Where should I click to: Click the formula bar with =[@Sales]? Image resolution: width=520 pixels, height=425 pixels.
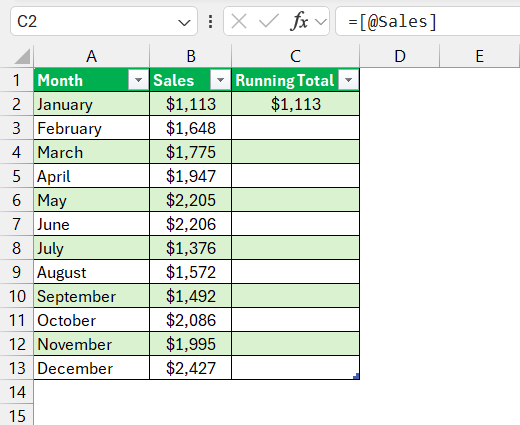(428, 21)
